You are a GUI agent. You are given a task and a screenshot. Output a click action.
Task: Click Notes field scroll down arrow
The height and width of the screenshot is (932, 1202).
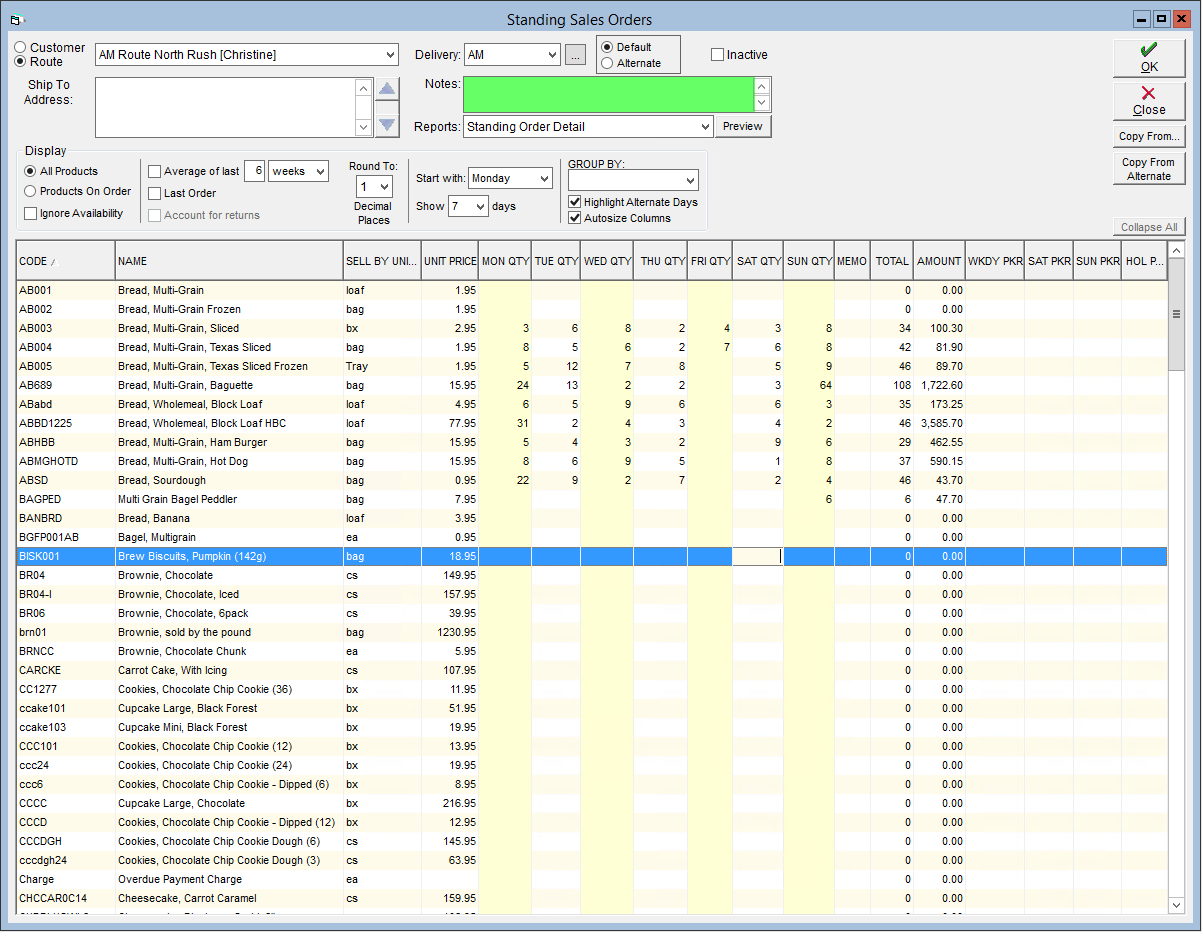coord(762,103)
